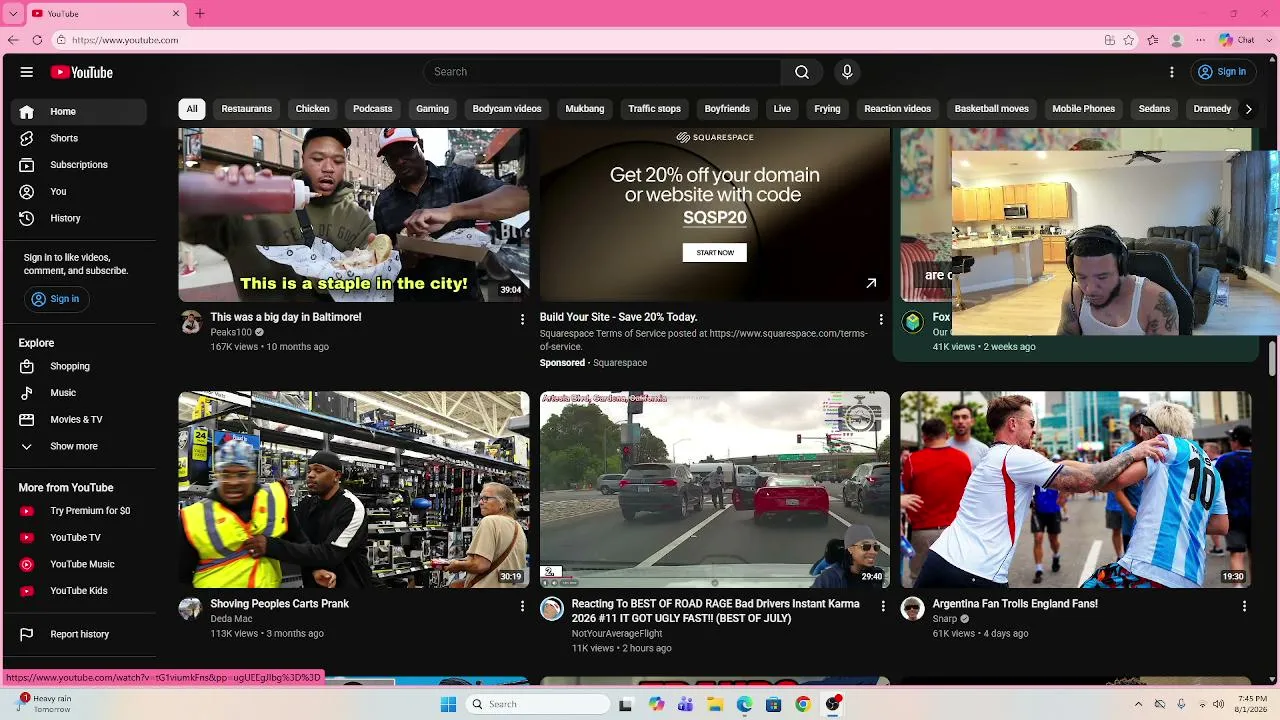This screenshot has height=720, width=1280.
Task: Click the Deda Mac channel name
Action: pos(231,619)
